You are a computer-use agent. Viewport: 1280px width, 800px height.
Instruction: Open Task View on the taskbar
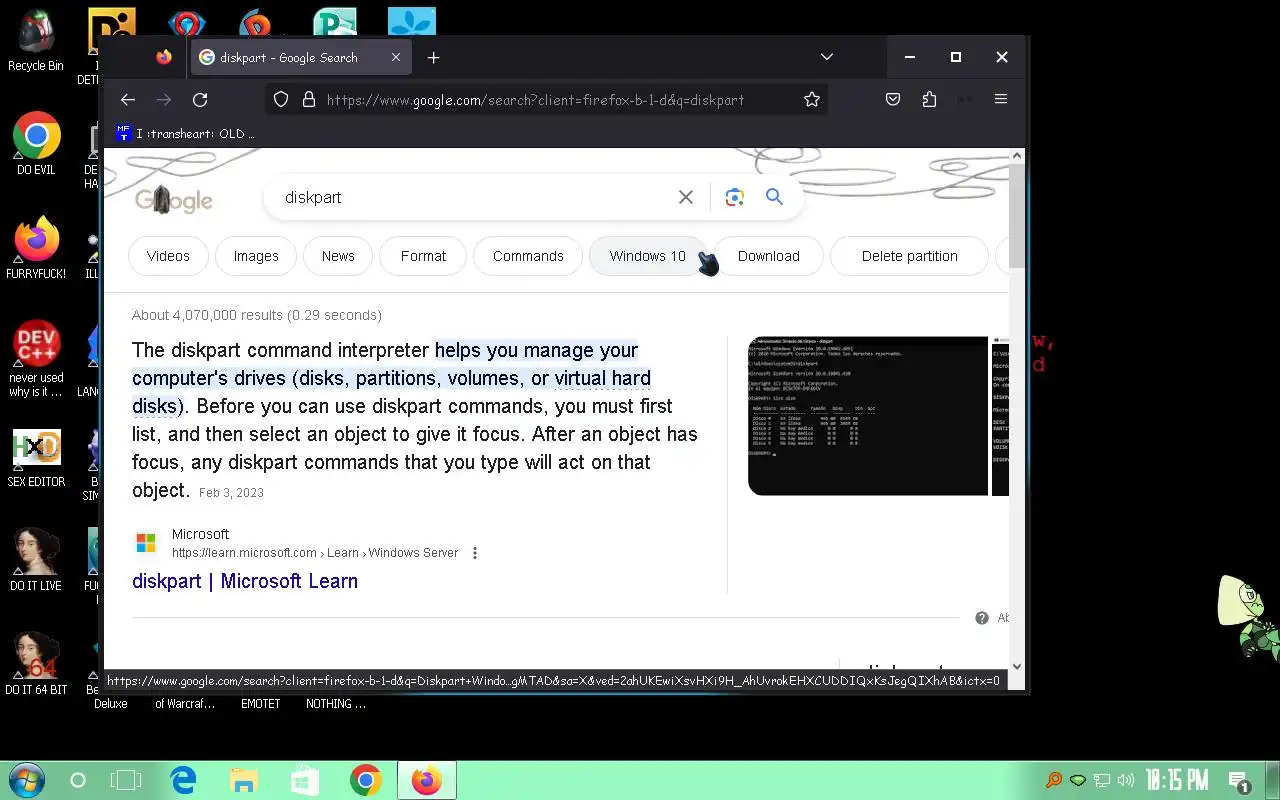coord(126,780)
